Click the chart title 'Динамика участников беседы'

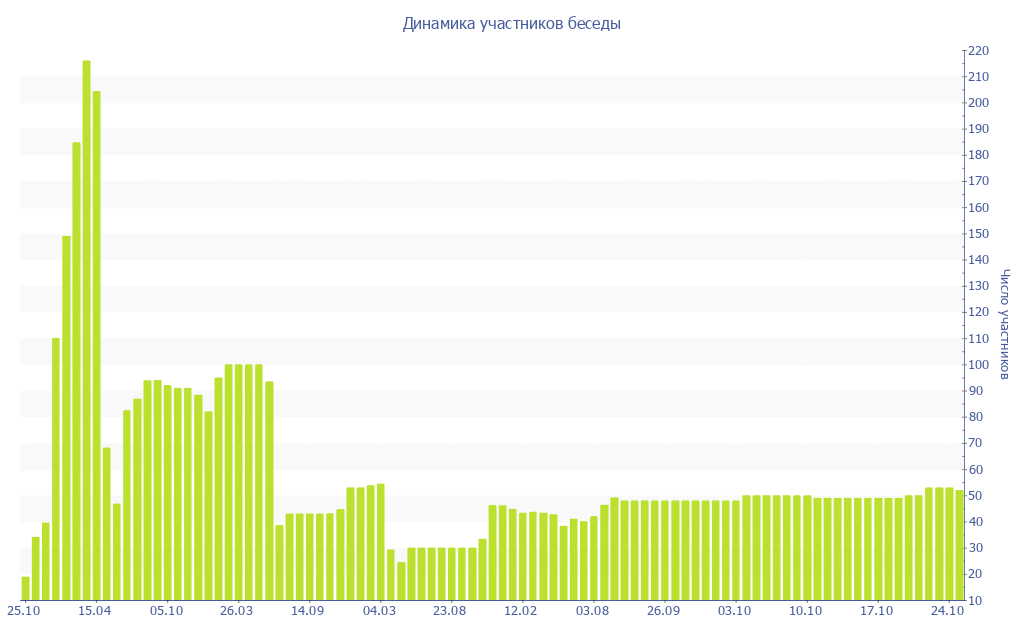click(x=511, y=23)
